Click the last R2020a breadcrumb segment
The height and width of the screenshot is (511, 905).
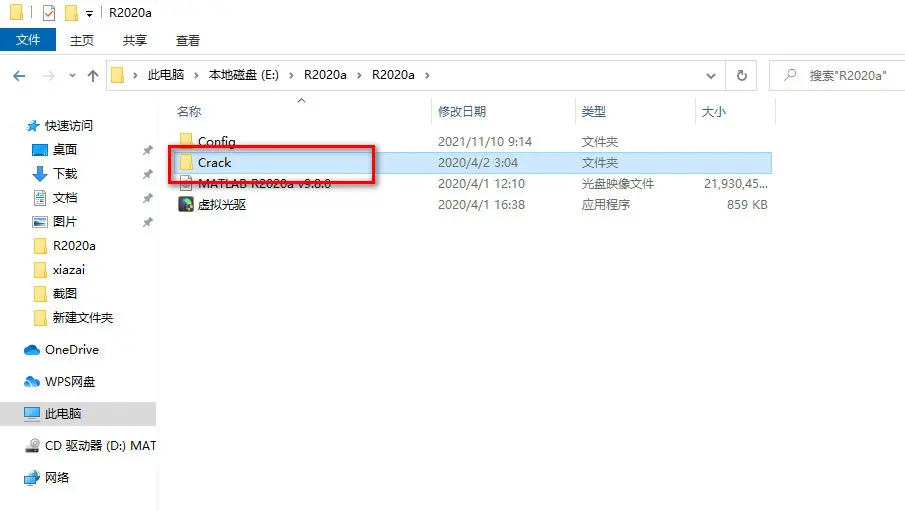click(393, 75)
